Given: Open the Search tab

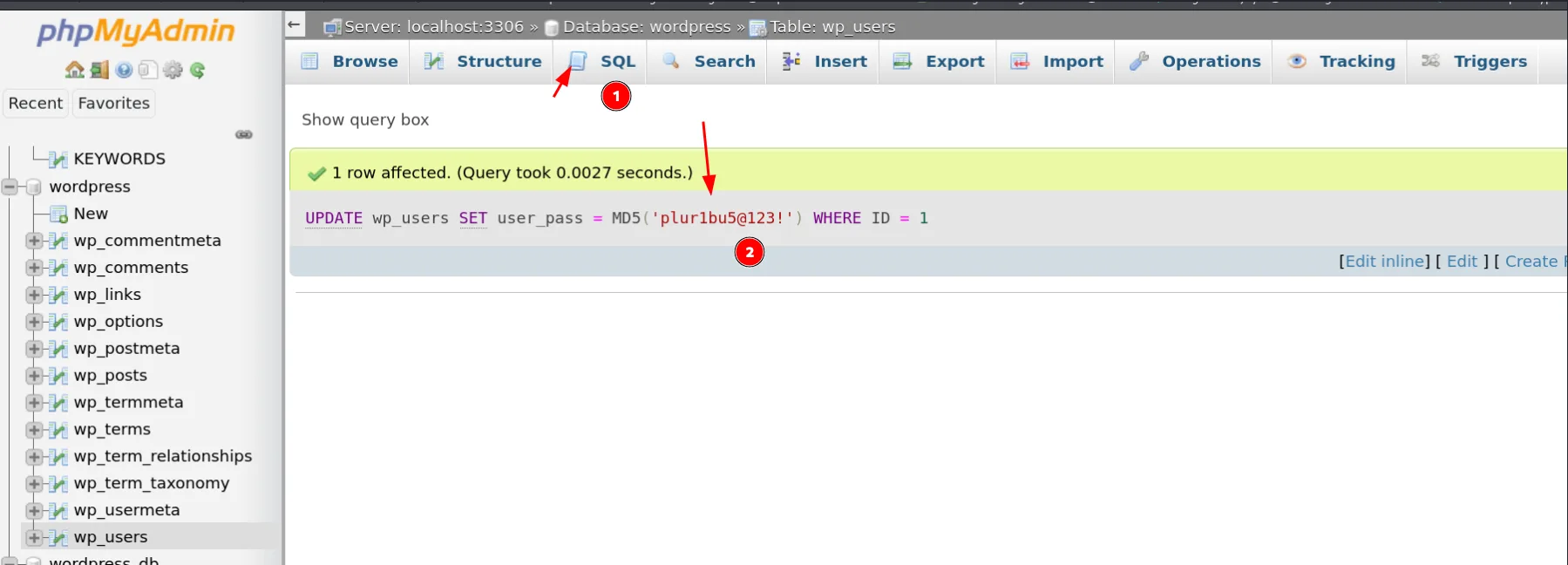Looking at the screenshot, I should [x=708, y=62].
